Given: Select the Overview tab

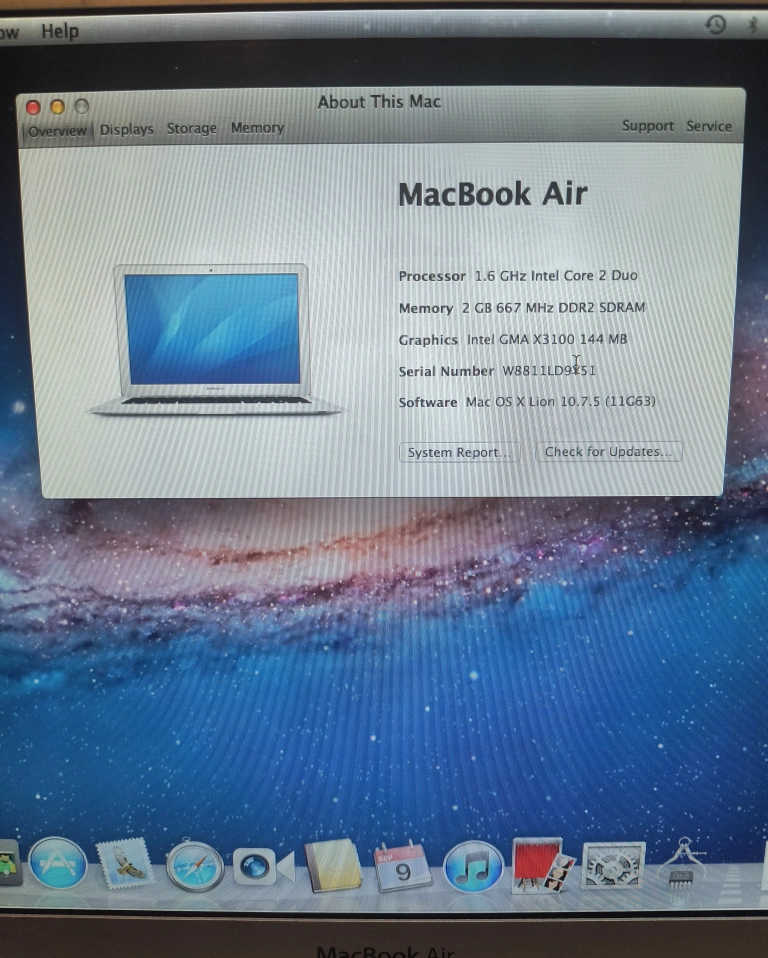Looking at the screenshot, I should [57, 131].
